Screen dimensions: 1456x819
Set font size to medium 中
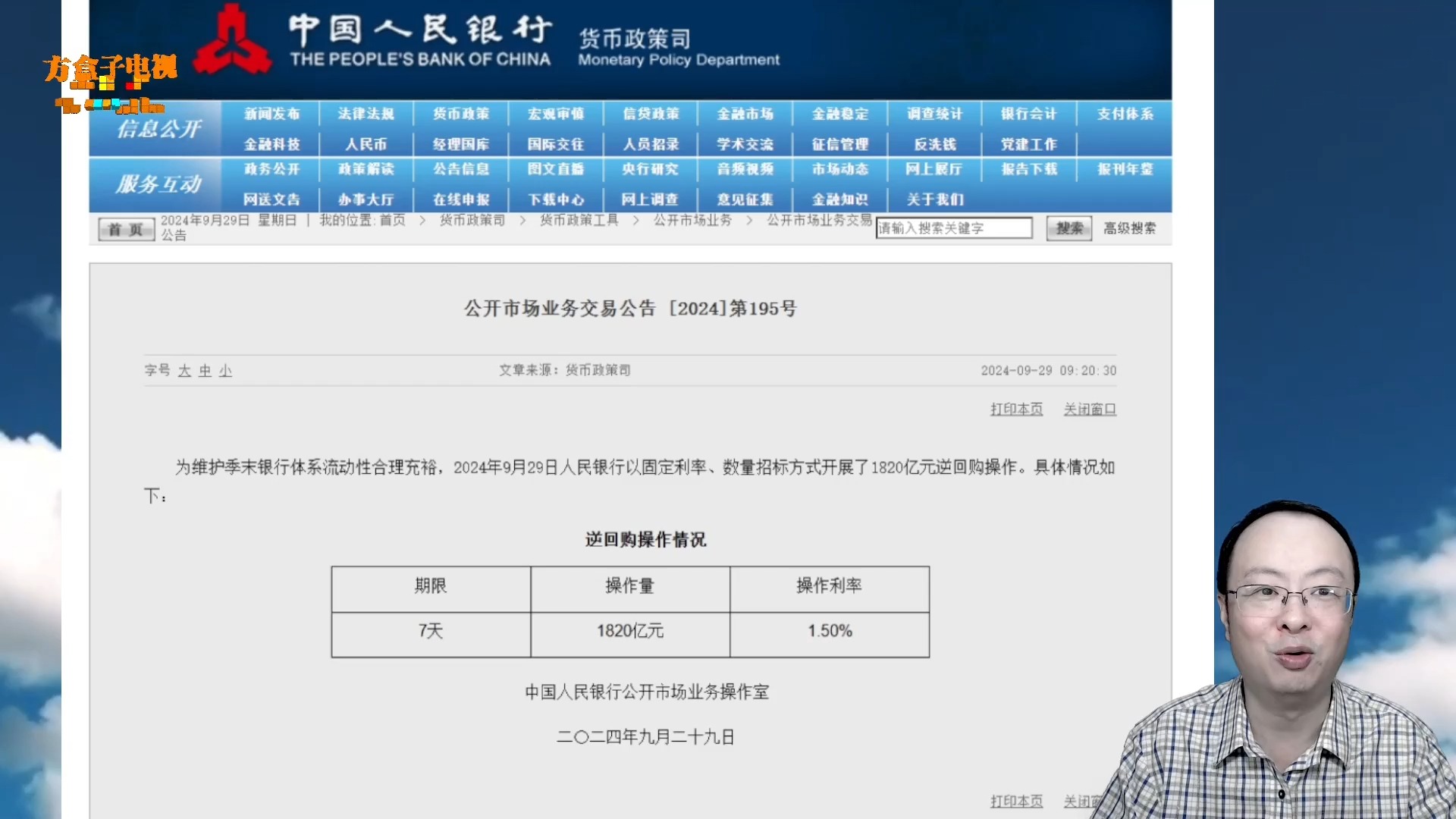click(x=205, y=371)
